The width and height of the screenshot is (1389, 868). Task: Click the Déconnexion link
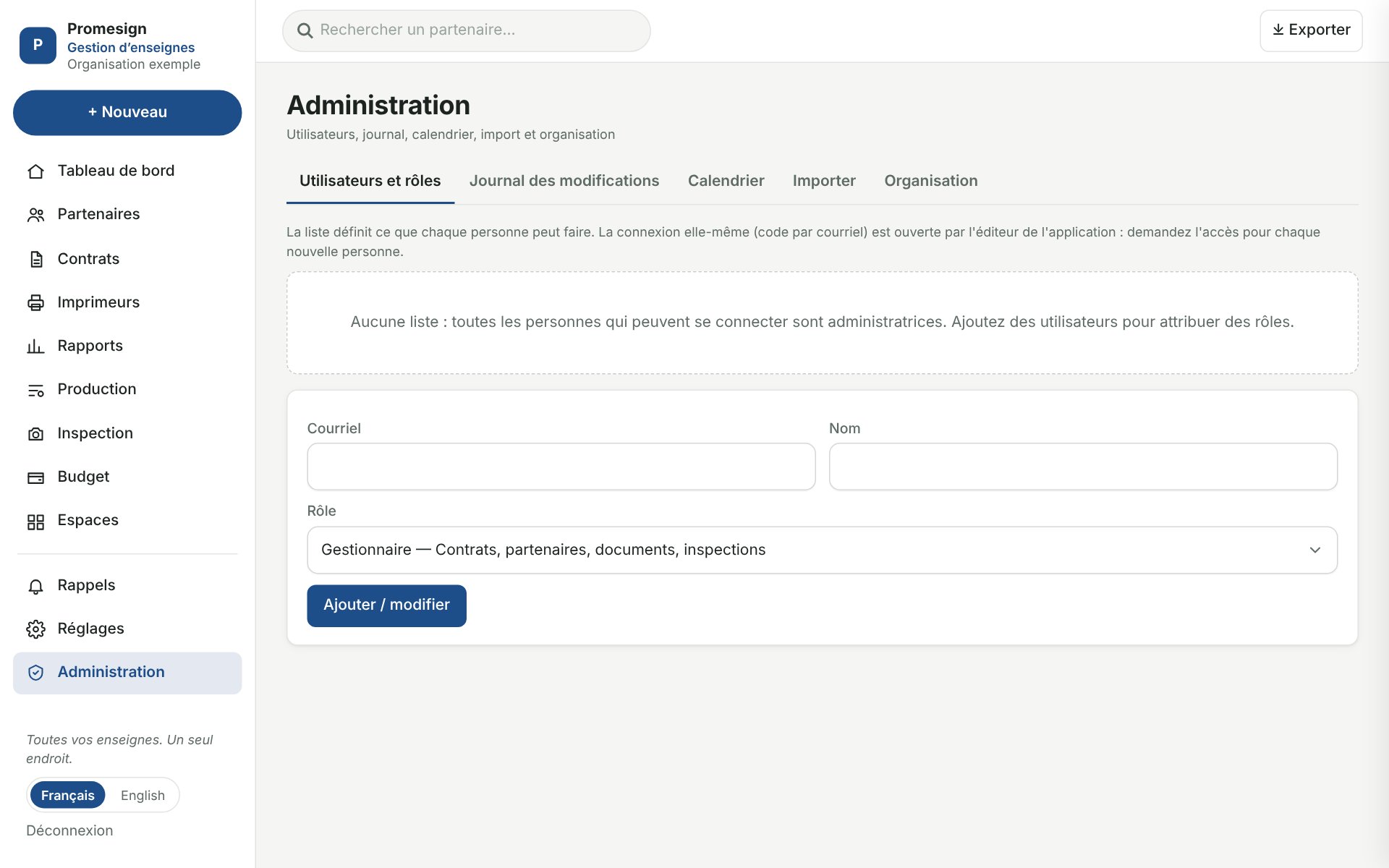pyautogui.click(x=69, y=830)
